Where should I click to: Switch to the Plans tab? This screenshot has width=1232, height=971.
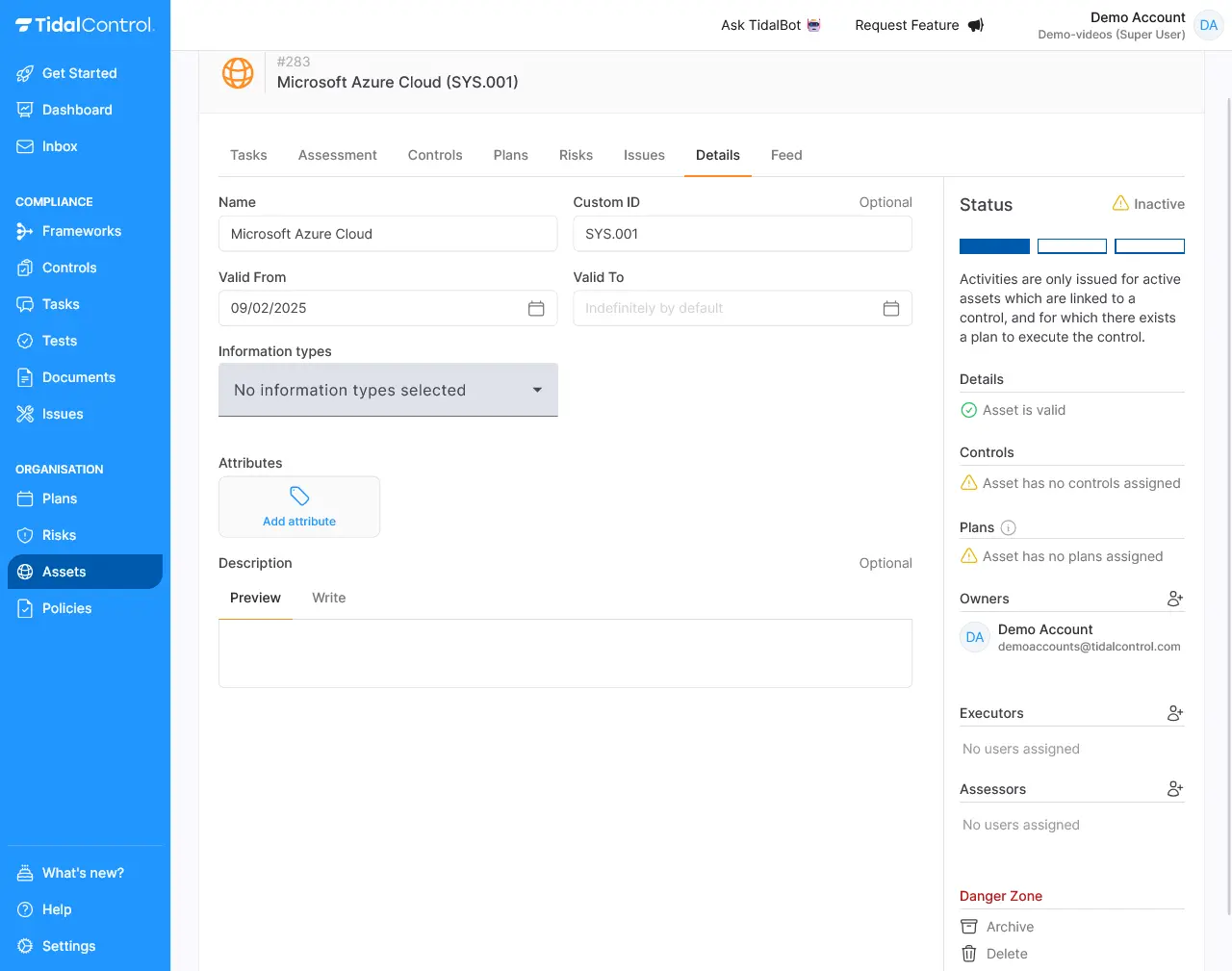[510, 155]
